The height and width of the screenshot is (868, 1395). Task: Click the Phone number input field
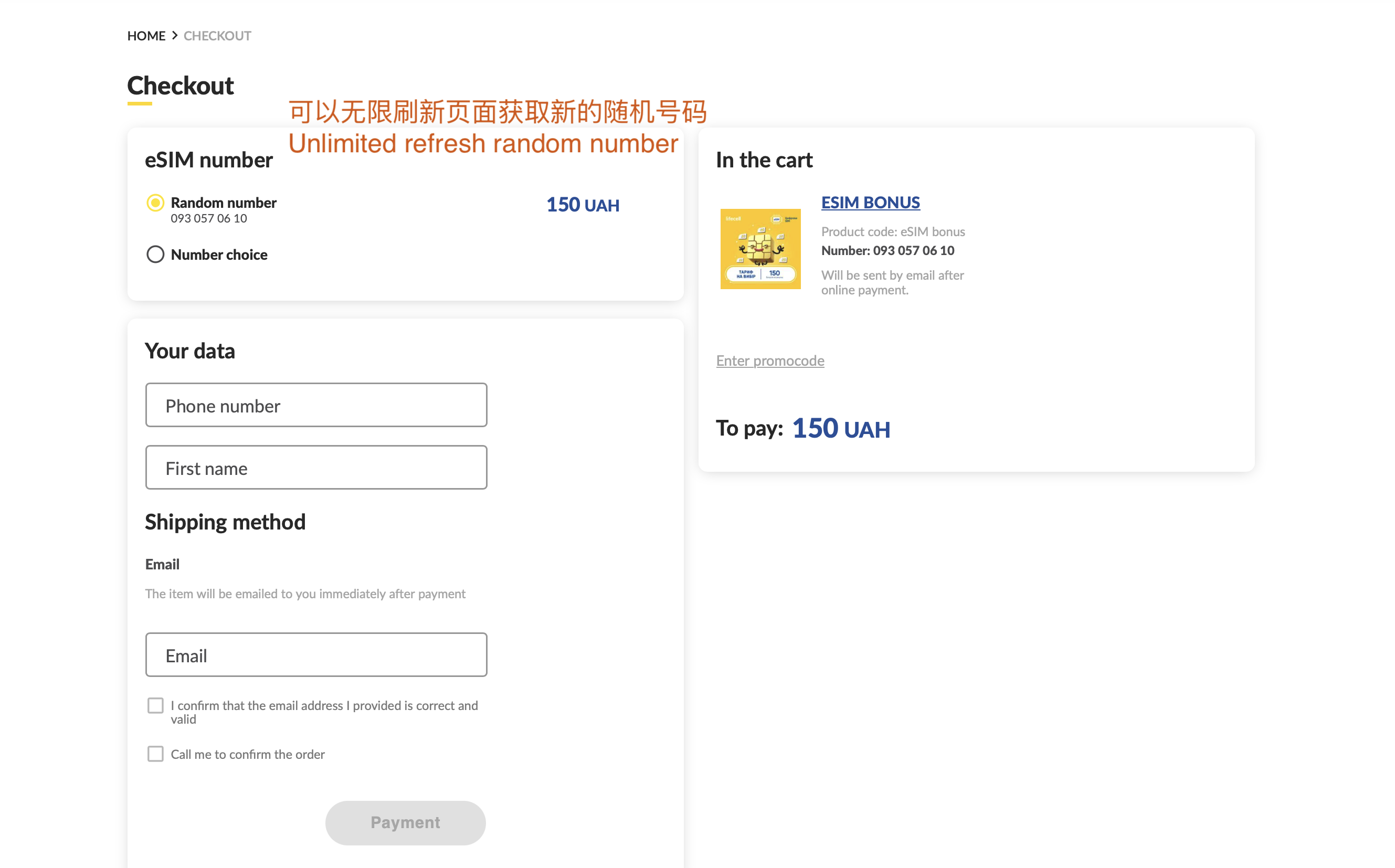[x=316, y=405]
